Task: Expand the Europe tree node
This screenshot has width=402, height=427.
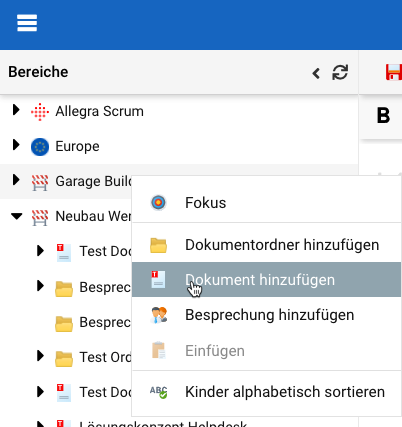Action: [16, 145]
